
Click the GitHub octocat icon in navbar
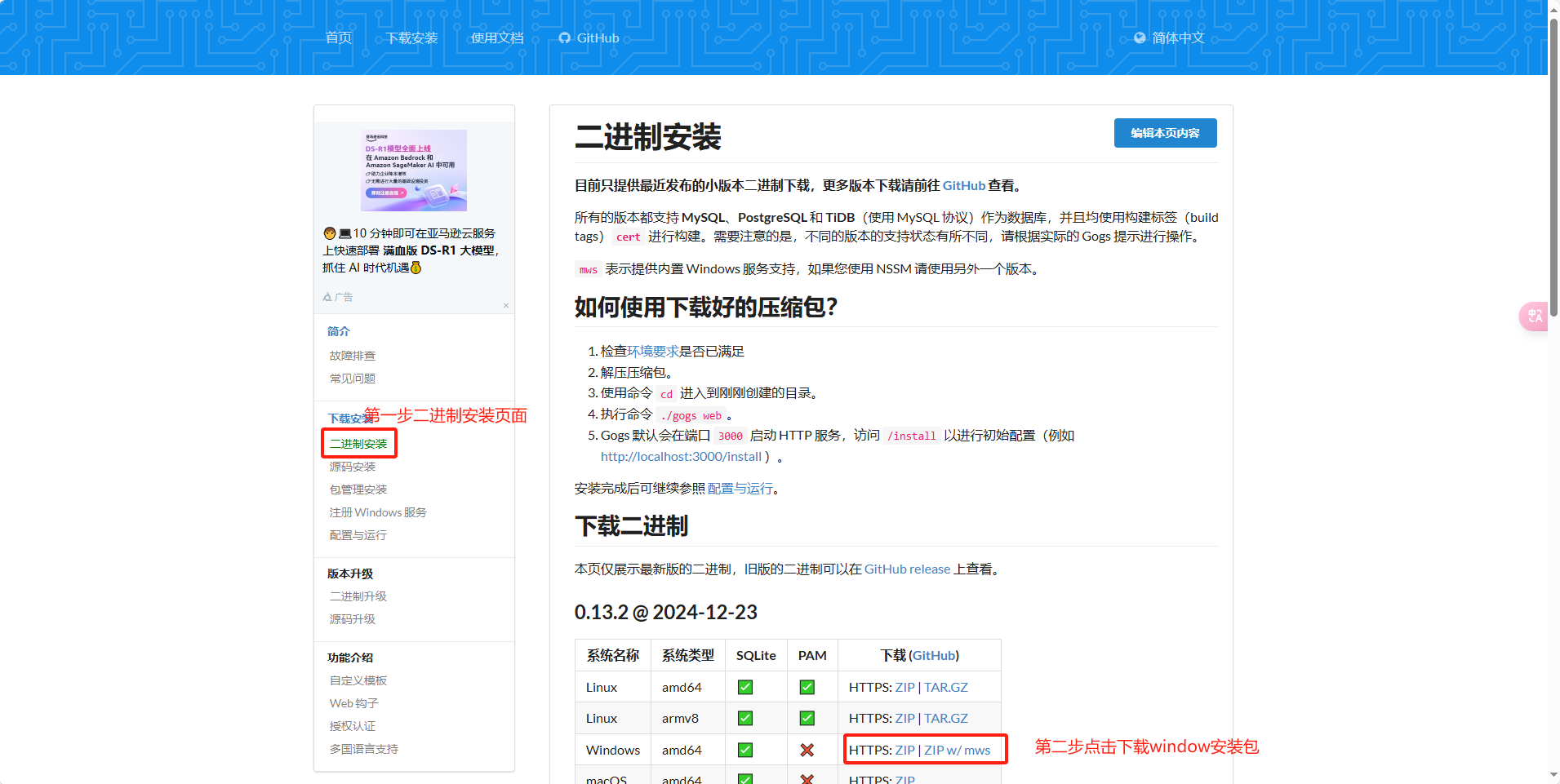(x=564, y=38)
